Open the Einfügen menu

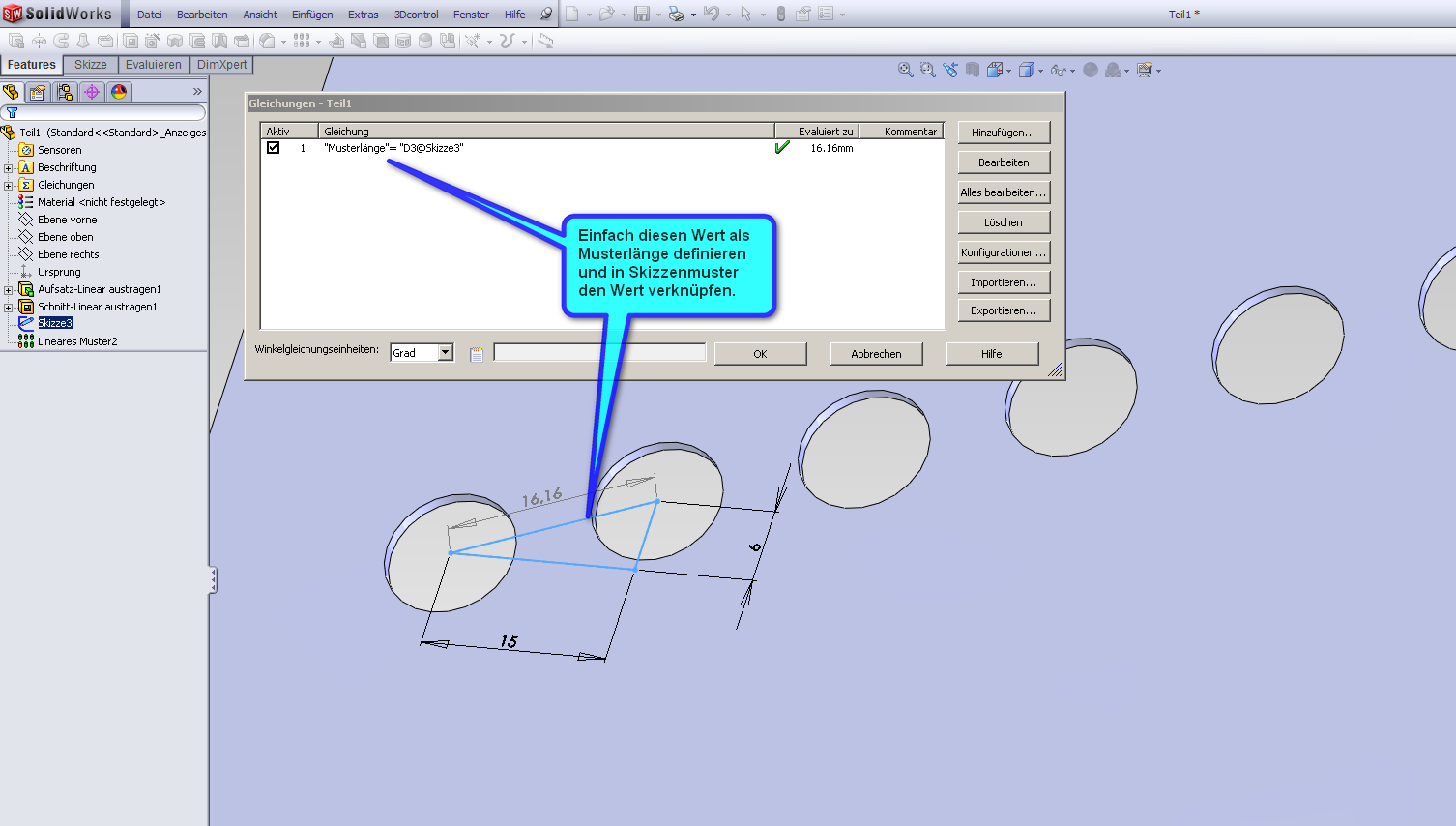tap(312, 15)
